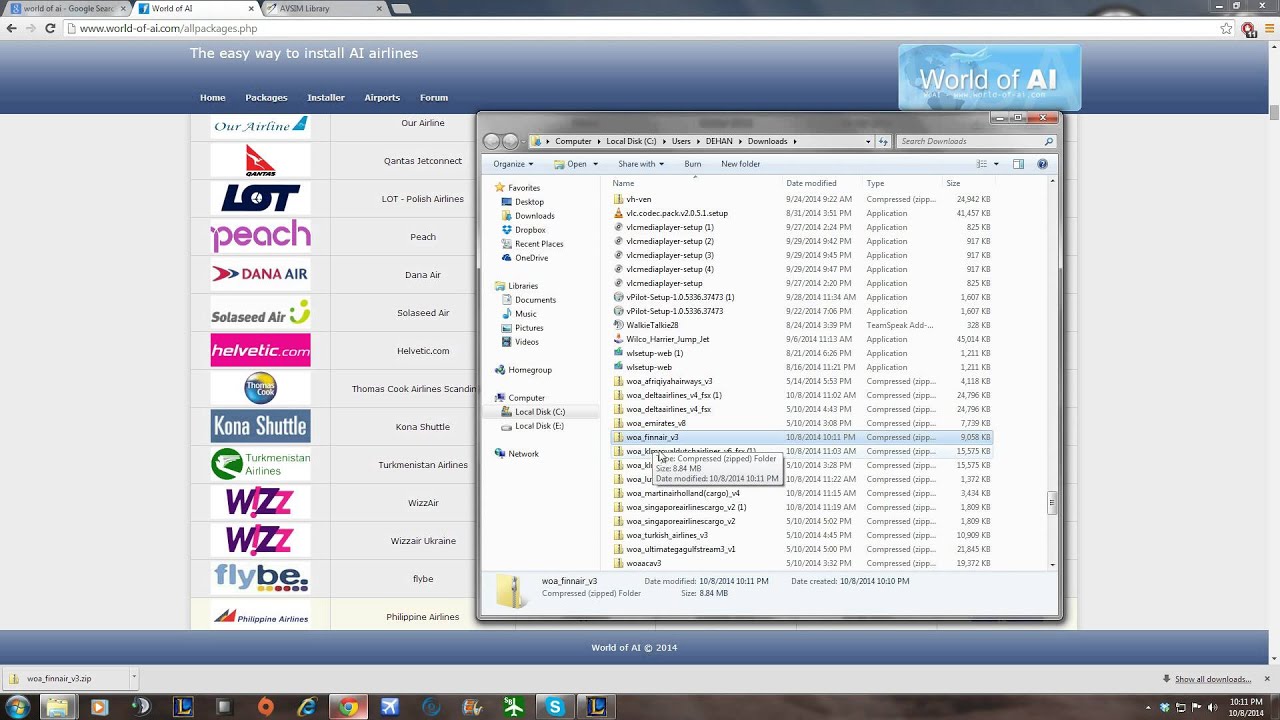The image size is (1280, 720).
Task: Click the Search Downloads field
Action: coord(975,141)
